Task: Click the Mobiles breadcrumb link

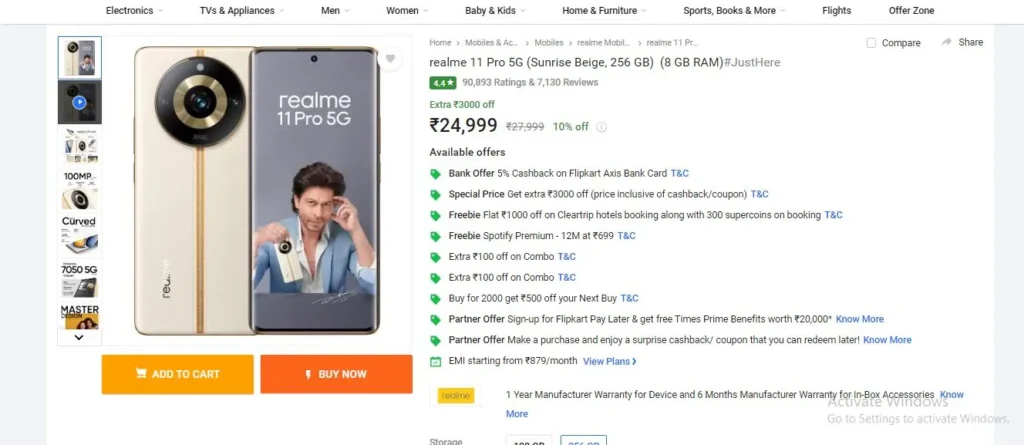Action: click(549, 42)
